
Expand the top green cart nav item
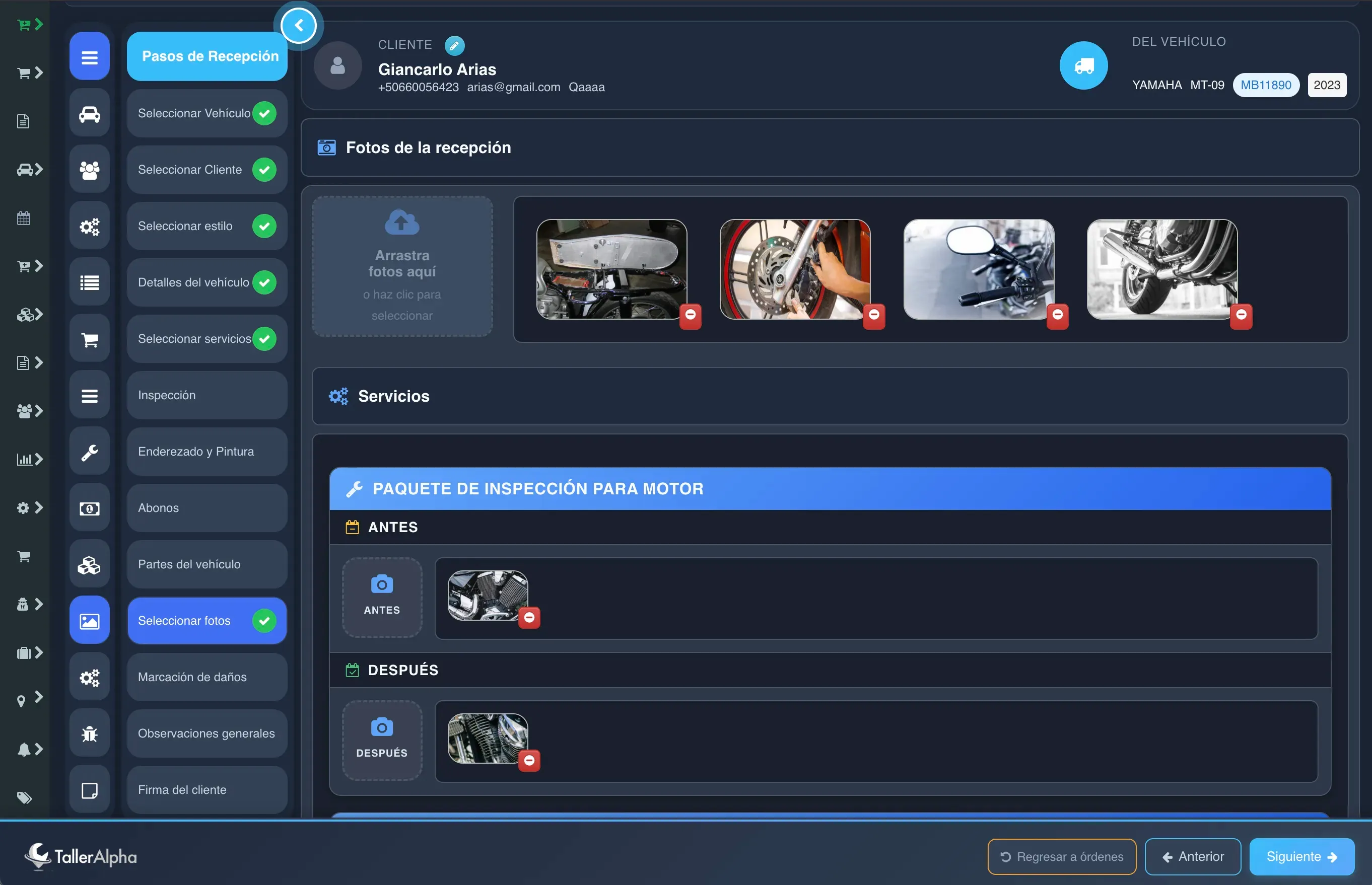(30, 25)
